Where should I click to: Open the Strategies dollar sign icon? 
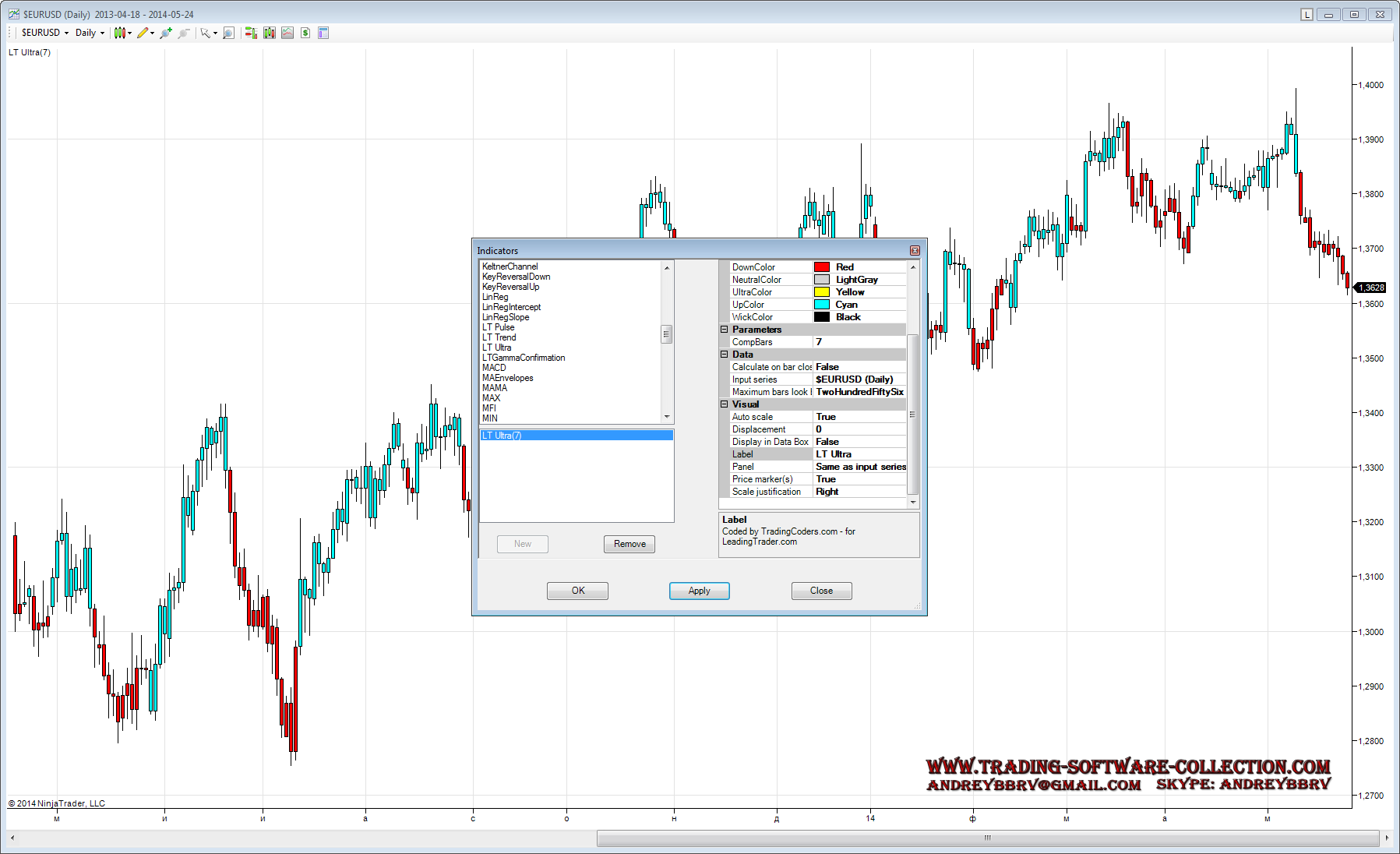tap(305, 33)
